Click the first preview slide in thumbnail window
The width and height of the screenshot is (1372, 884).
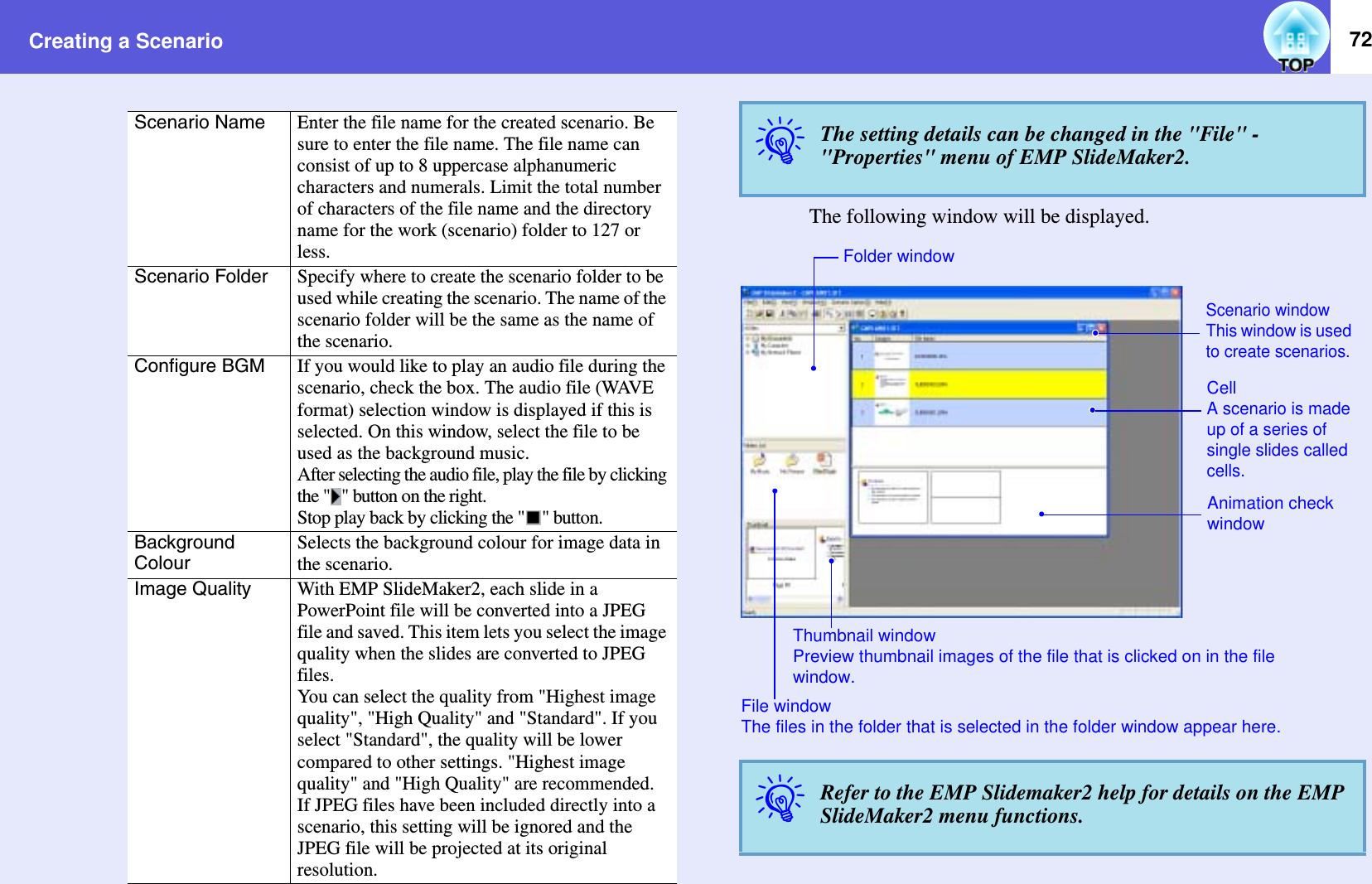pos(781,553)
